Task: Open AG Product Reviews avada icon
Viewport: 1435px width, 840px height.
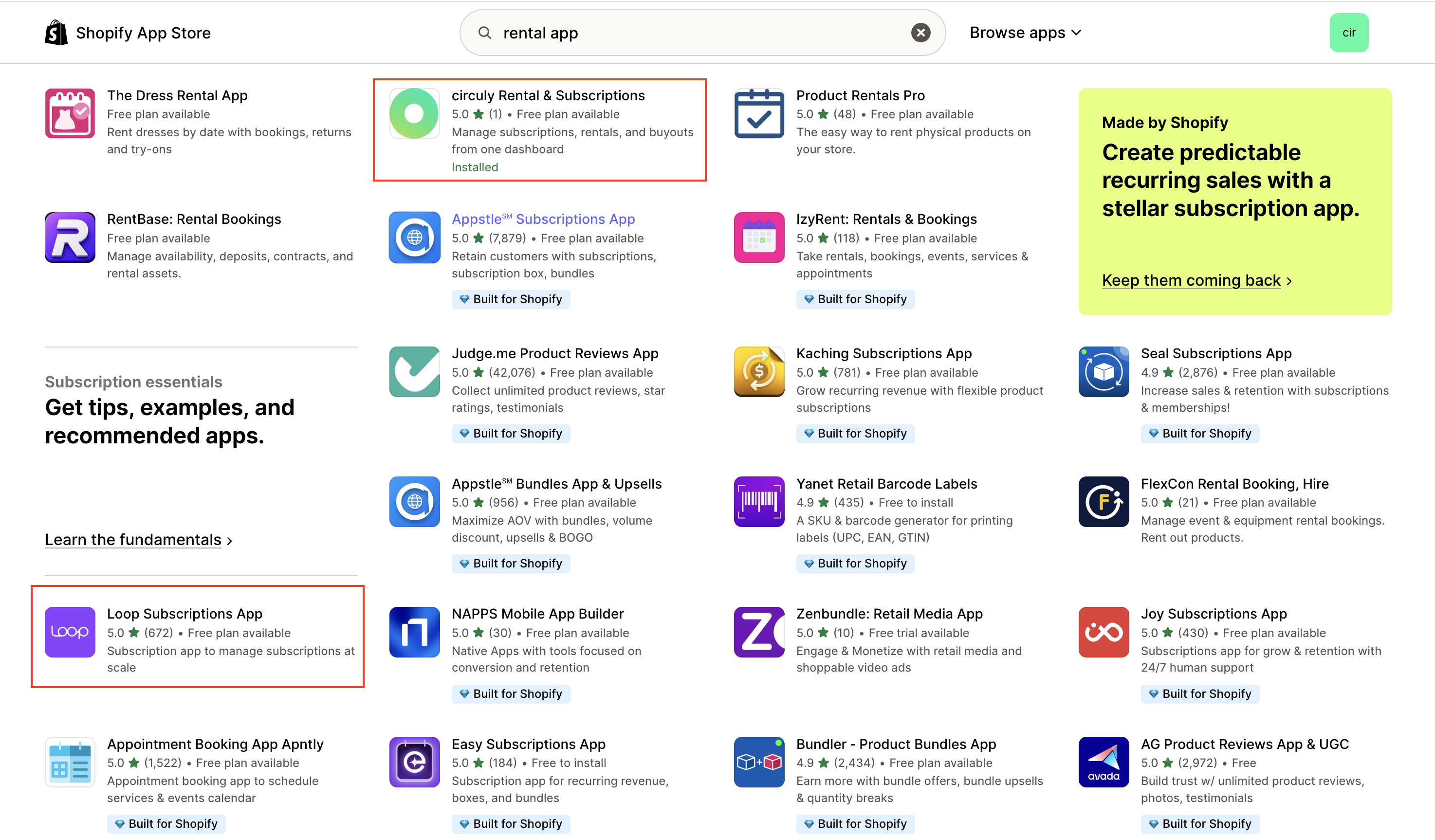Action: point(1104,762)
